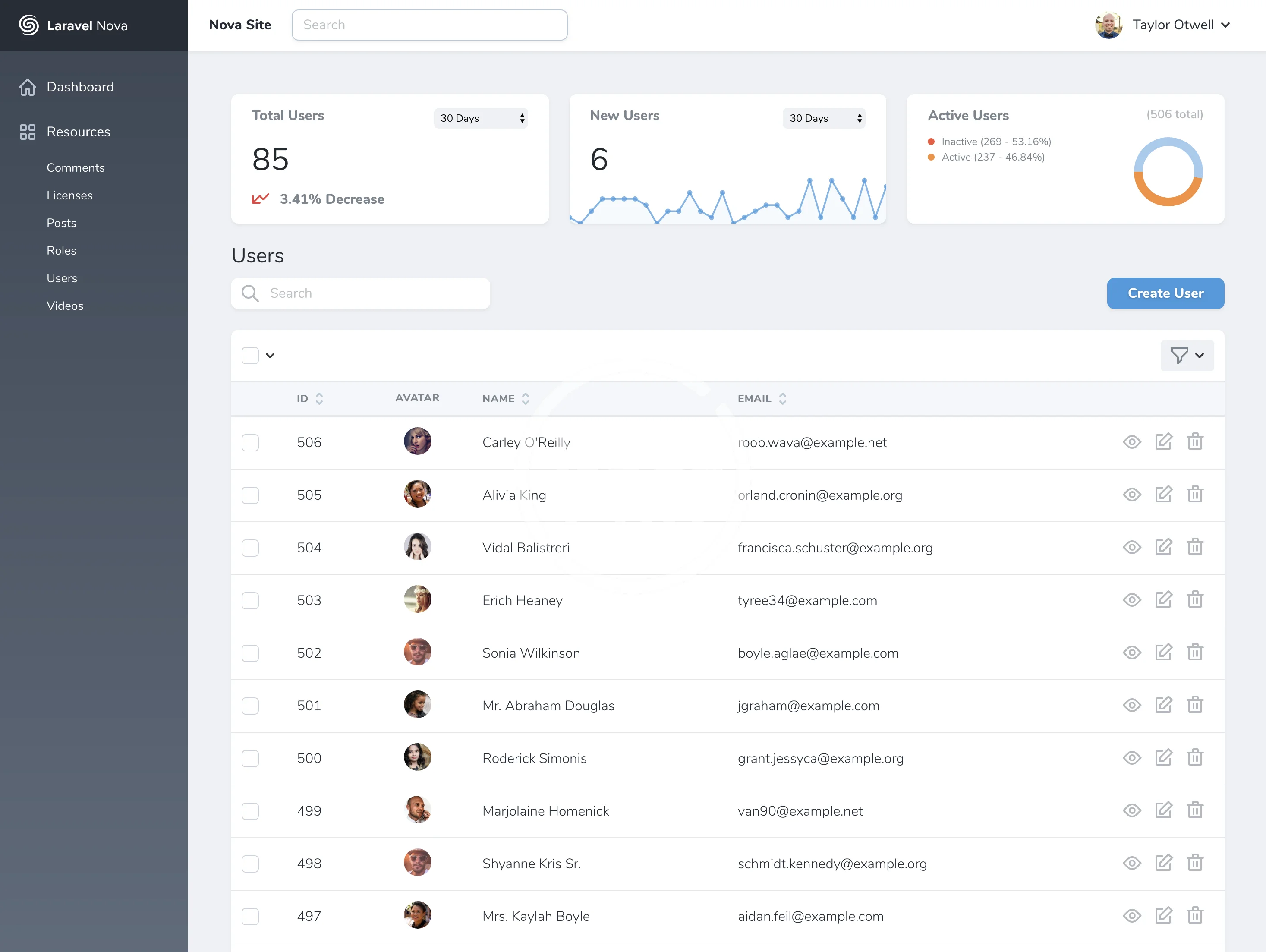Click the decrease trend icon in Total Users
Image resolution: width=1266 pixels, height=952 pixels.
(261, 199)
